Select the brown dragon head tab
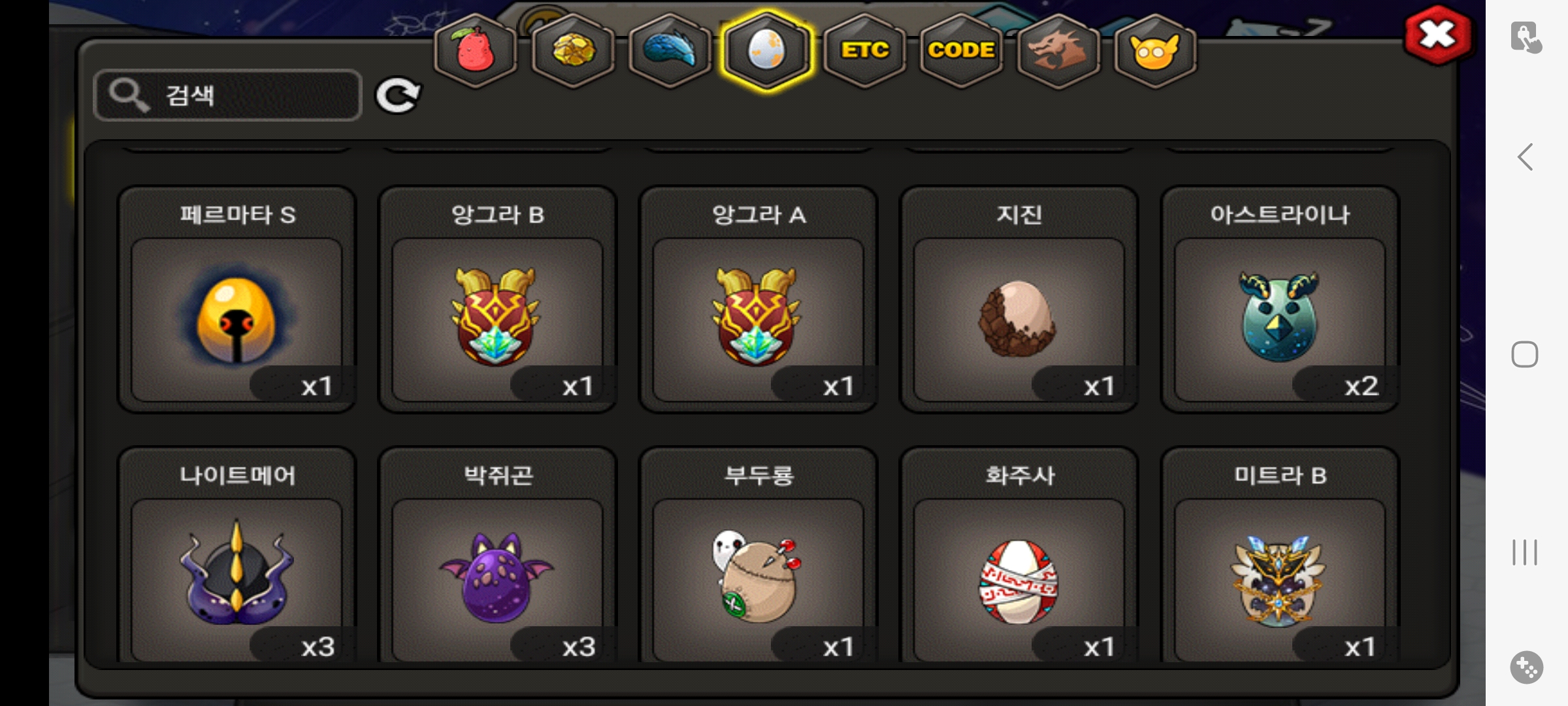Image resolution: width=1568 pixels, height=706 pixels. point(1058,50)
